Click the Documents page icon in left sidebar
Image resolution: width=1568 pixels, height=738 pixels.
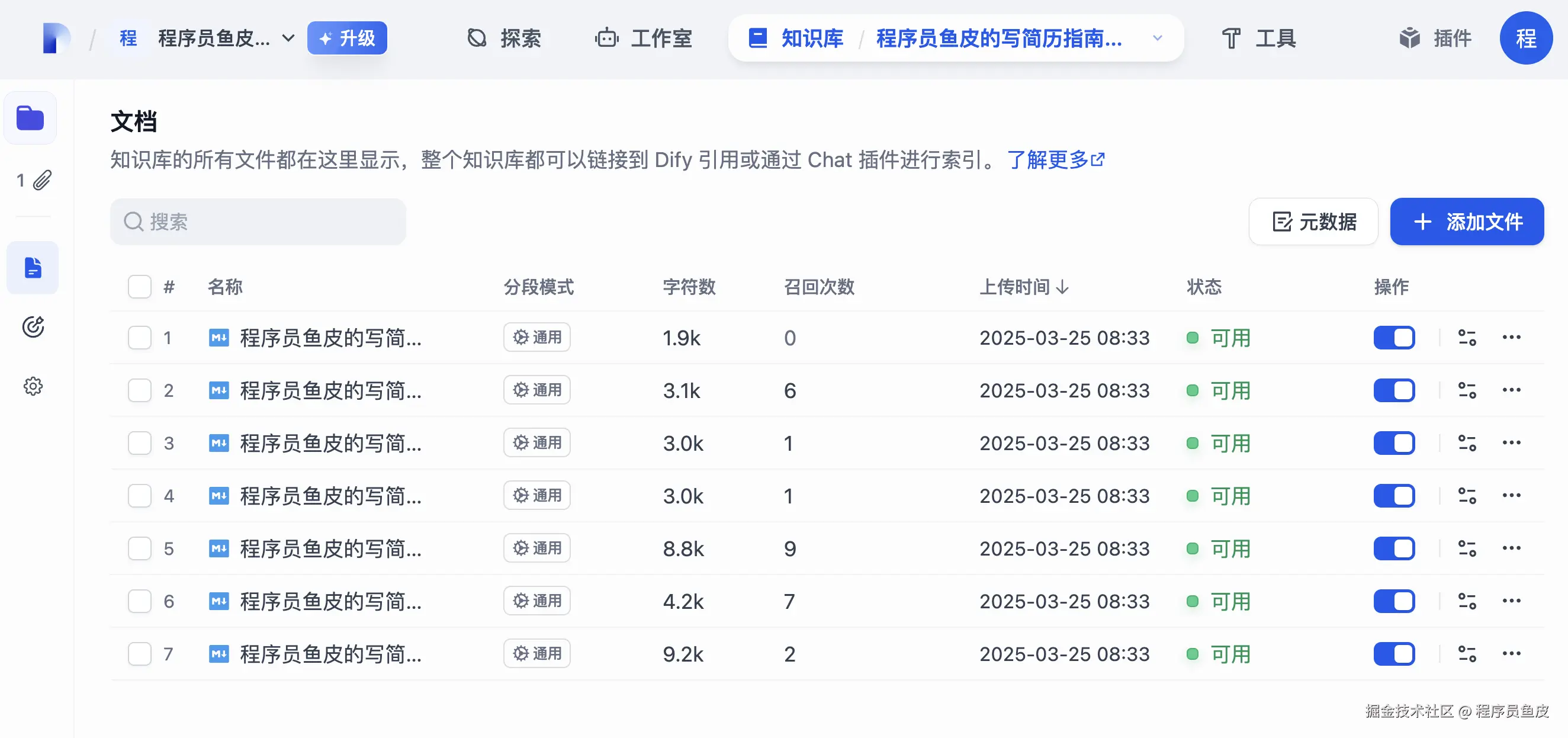point(33,268)
